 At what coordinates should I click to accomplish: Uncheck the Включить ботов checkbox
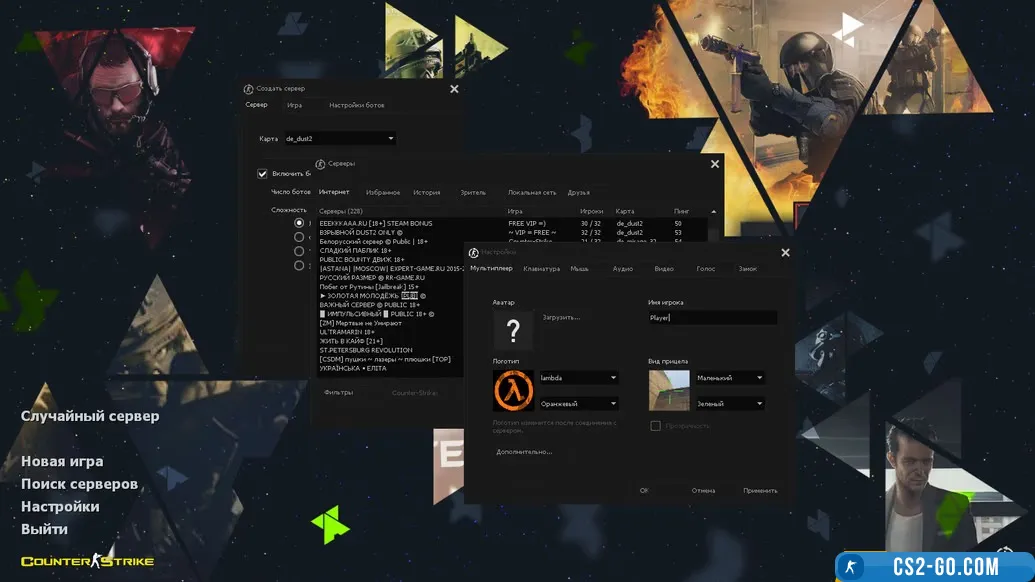[x=263, y=173]
